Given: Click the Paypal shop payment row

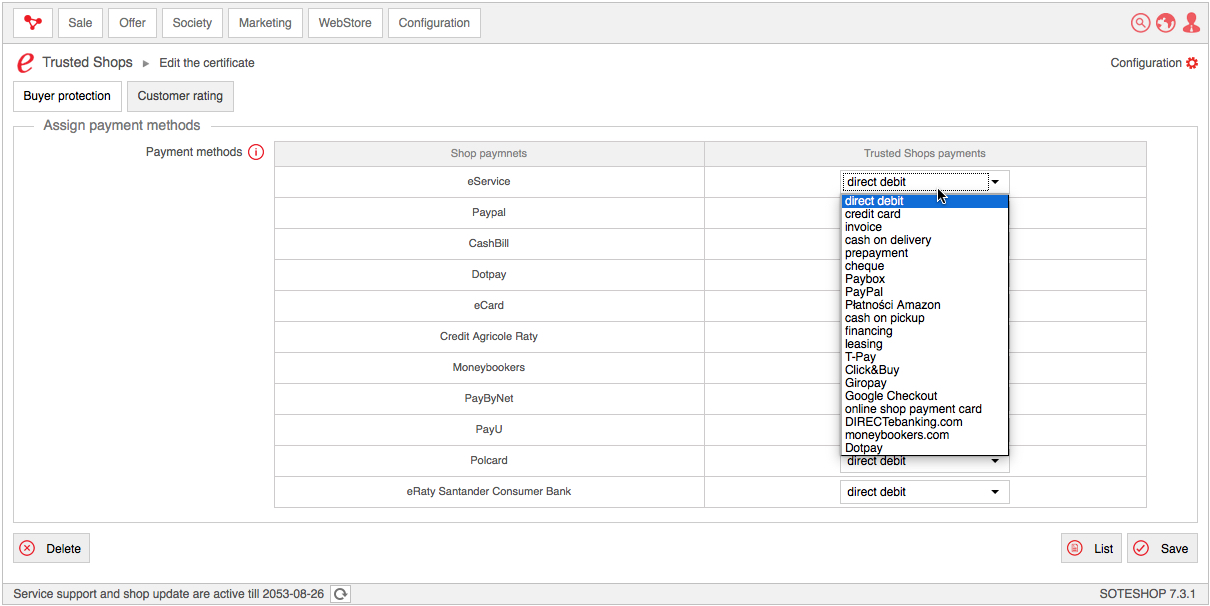Looking at the screenshot, I should coord(489,213).
